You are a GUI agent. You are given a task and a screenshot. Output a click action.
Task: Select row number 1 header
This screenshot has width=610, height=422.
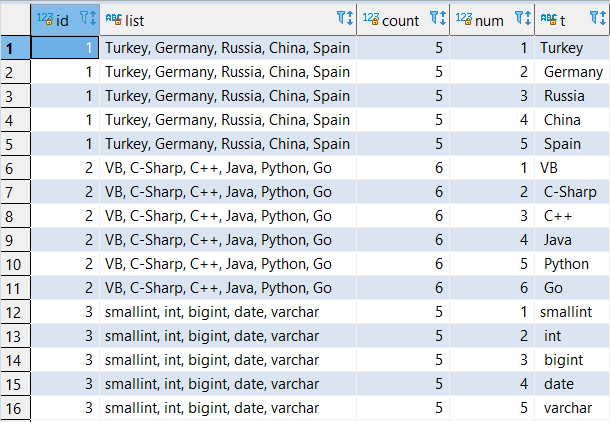point(15,48)
